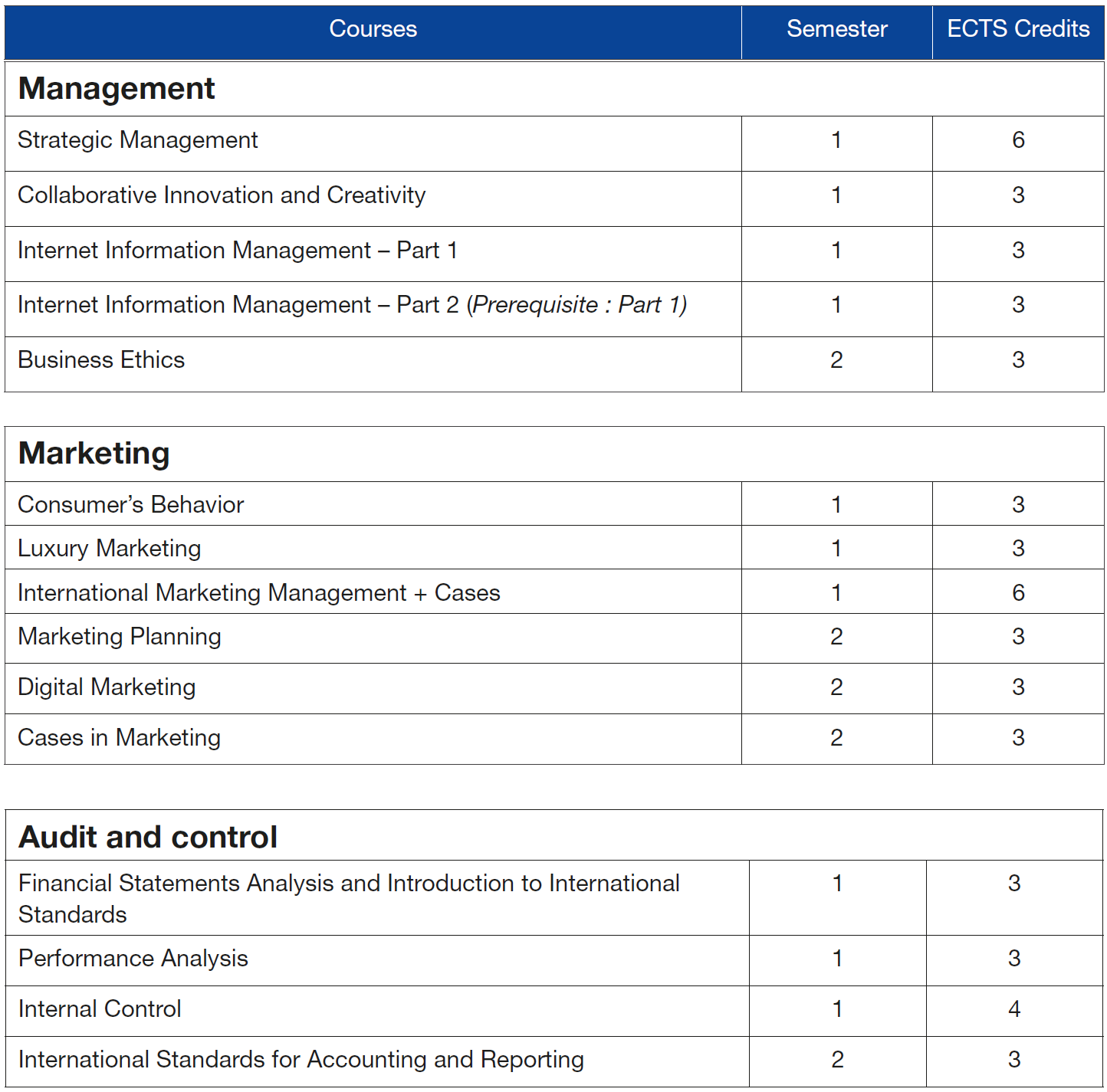Screen dimensions: 1107x1092
Task: Click 'International Marketing Management + Cases' text
Action: click(259, 593)
